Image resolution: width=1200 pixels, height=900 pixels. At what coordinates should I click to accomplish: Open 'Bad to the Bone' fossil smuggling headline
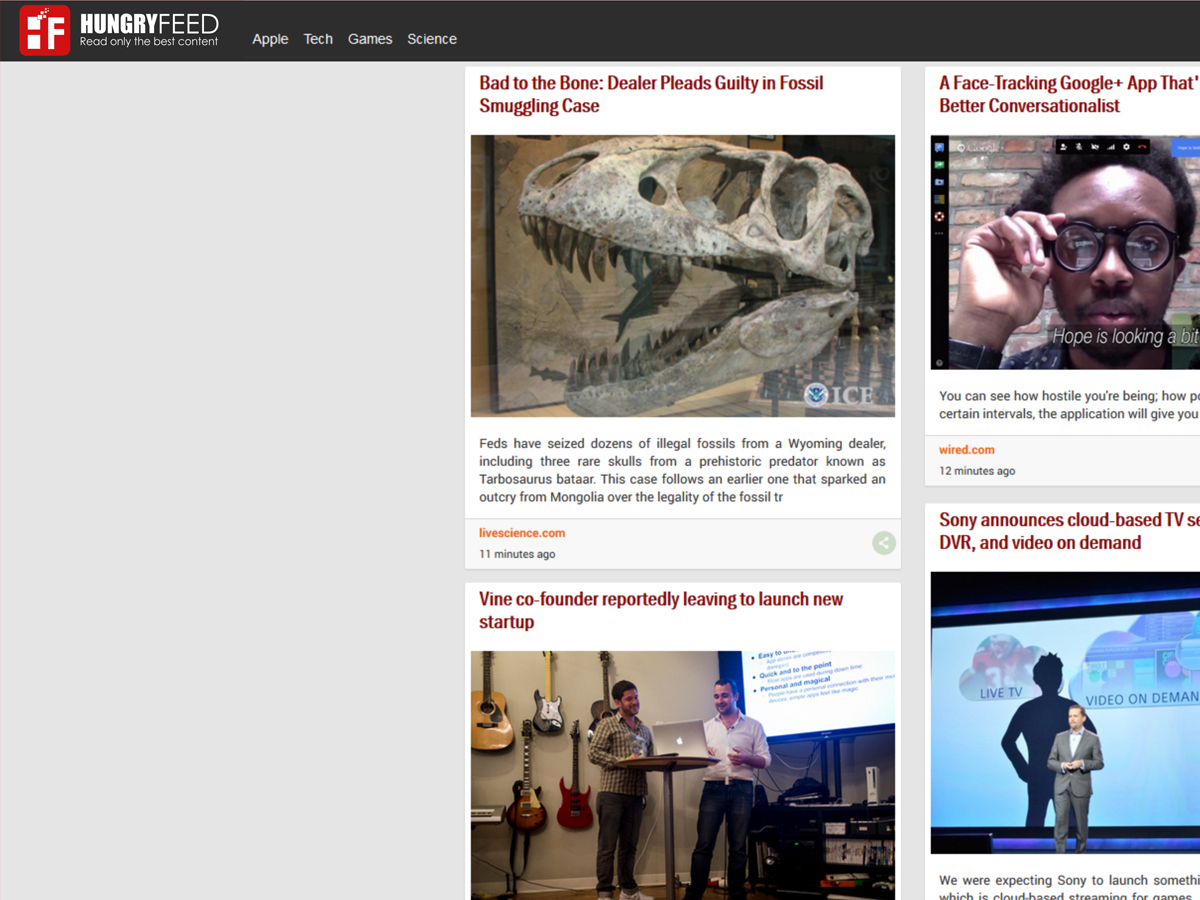click(x=651, y=94)
